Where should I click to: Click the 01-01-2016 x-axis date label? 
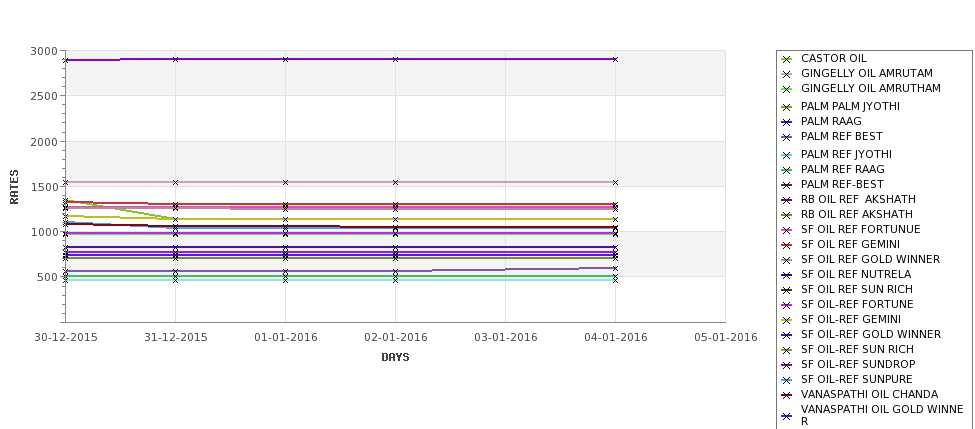pos(285,338)
